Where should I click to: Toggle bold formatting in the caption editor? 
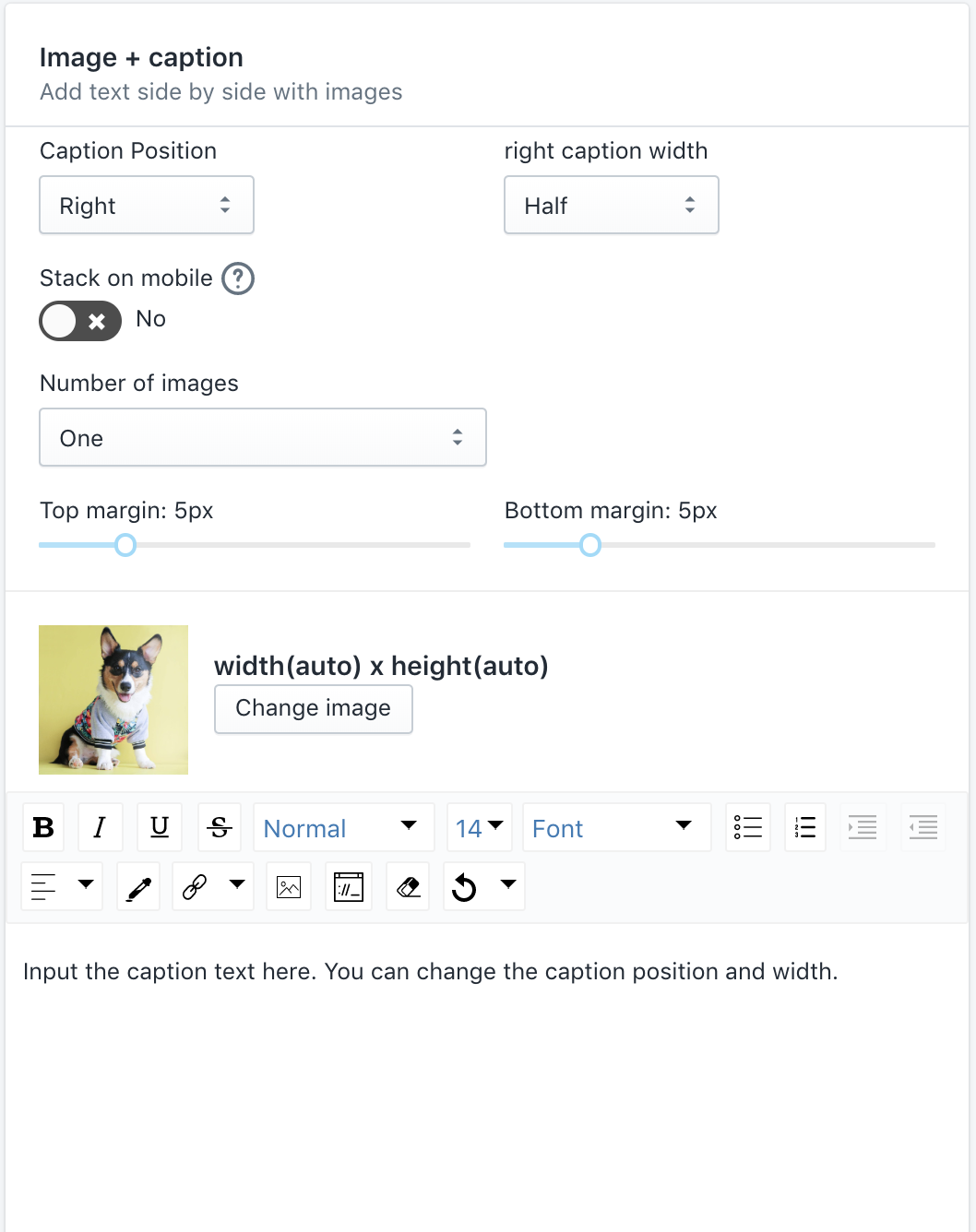click(42, 827)
